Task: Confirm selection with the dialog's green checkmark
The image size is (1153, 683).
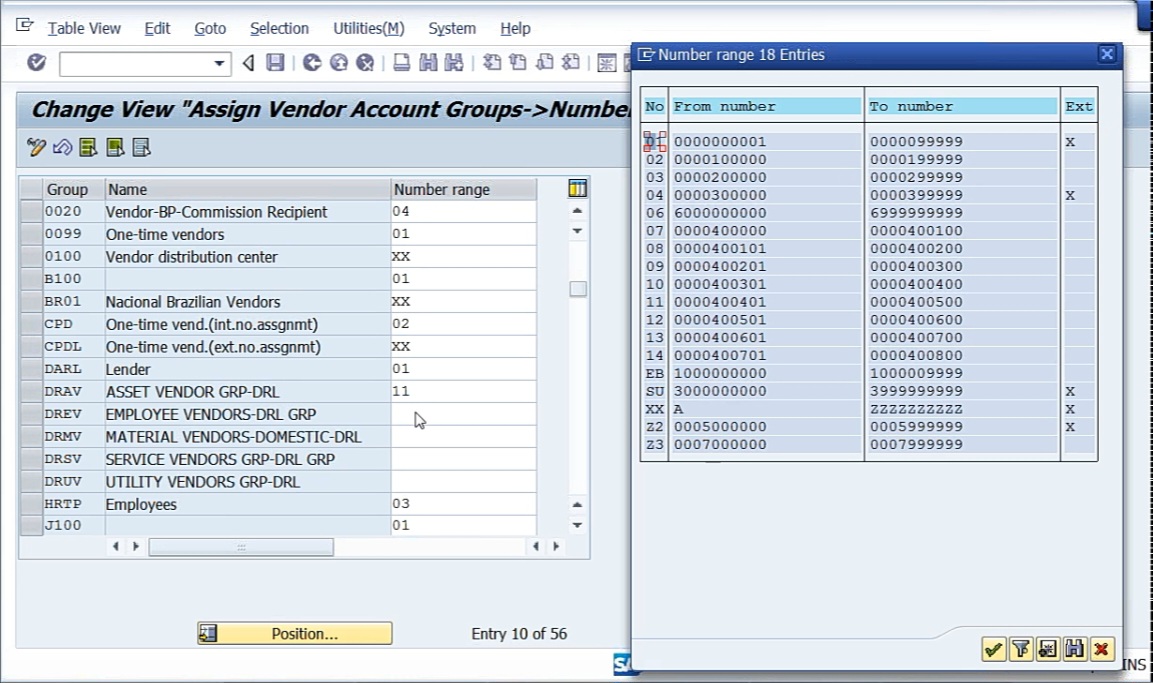Action: click(993, 649)
